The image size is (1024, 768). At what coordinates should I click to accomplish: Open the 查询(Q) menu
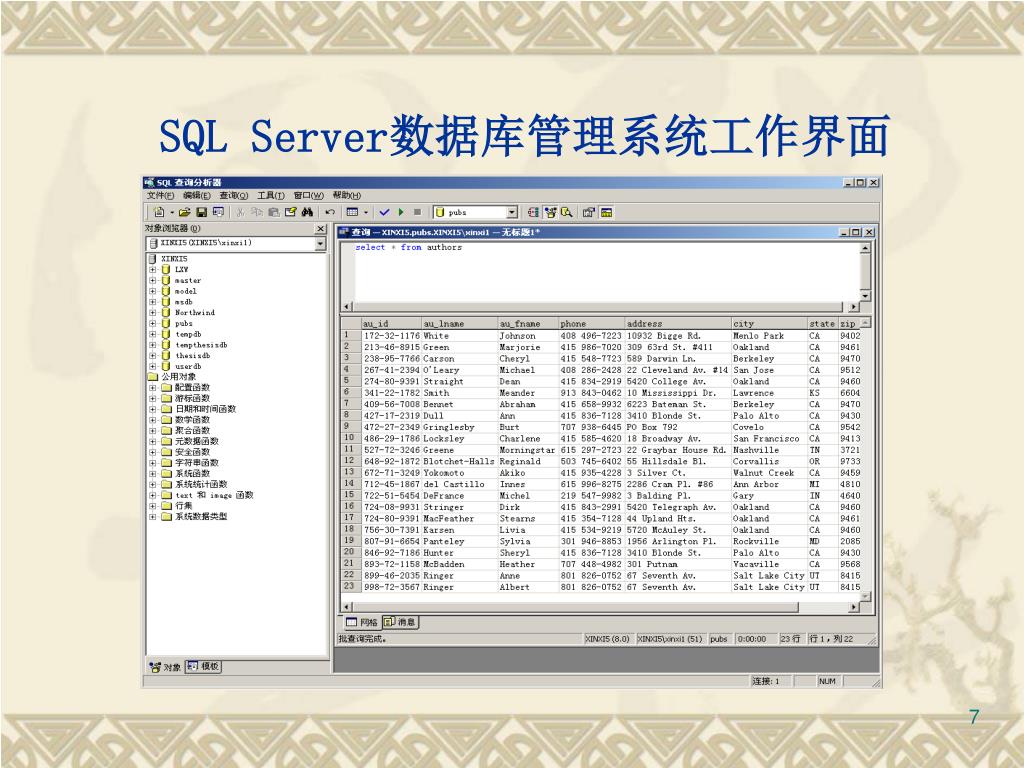(234, 195)
